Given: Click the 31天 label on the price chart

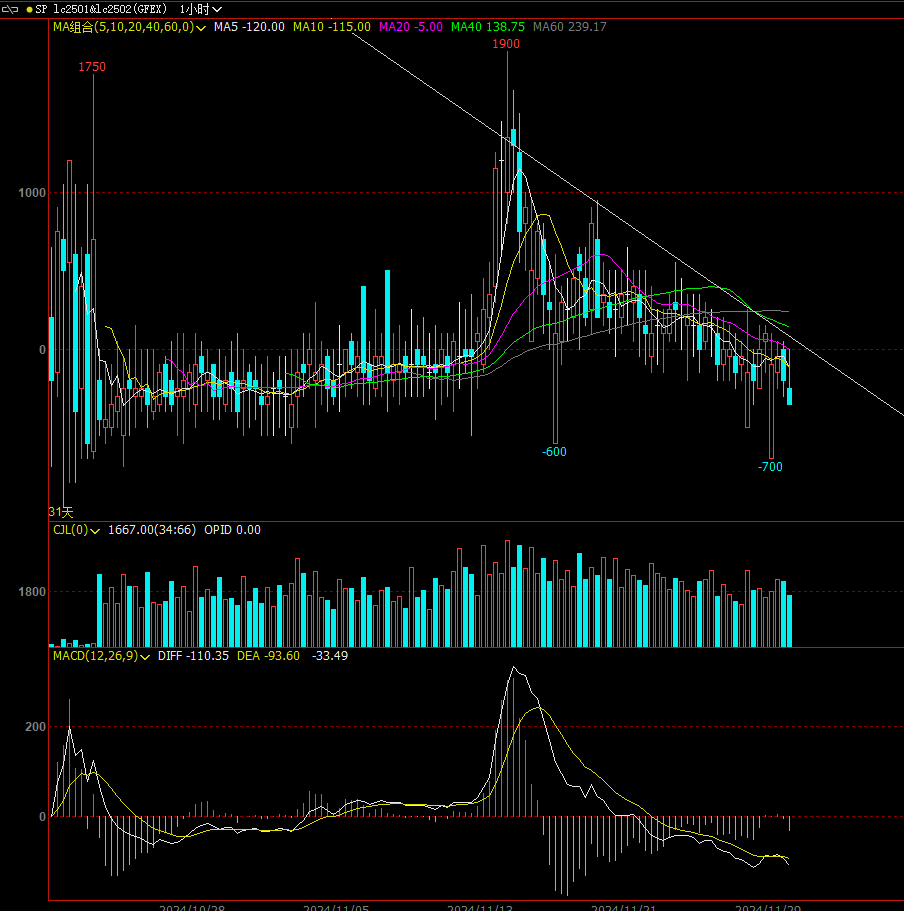Looking at the screenshot, I should [x=63, y=511].
